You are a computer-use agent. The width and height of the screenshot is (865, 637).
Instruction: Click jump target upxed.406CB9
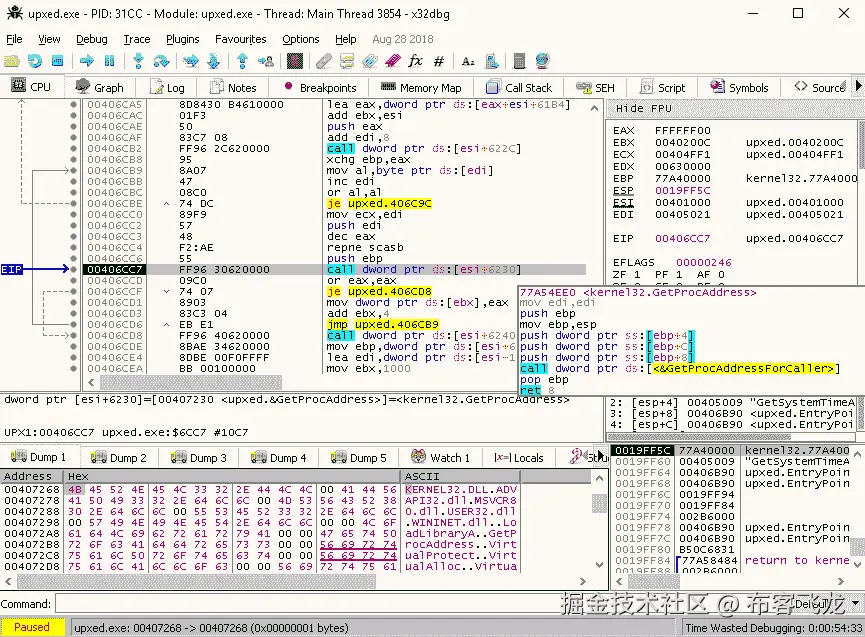[x=397, y=324]
